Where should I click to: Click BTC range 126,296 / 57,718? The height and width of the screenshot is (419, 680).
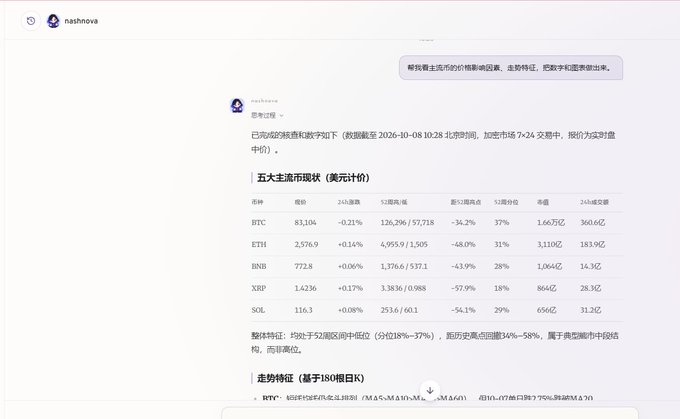407,223
